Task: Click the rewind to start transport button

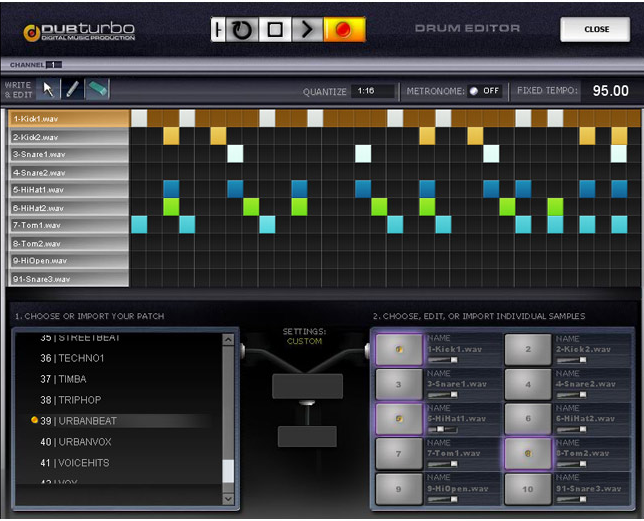Action: tap(218, 30)
